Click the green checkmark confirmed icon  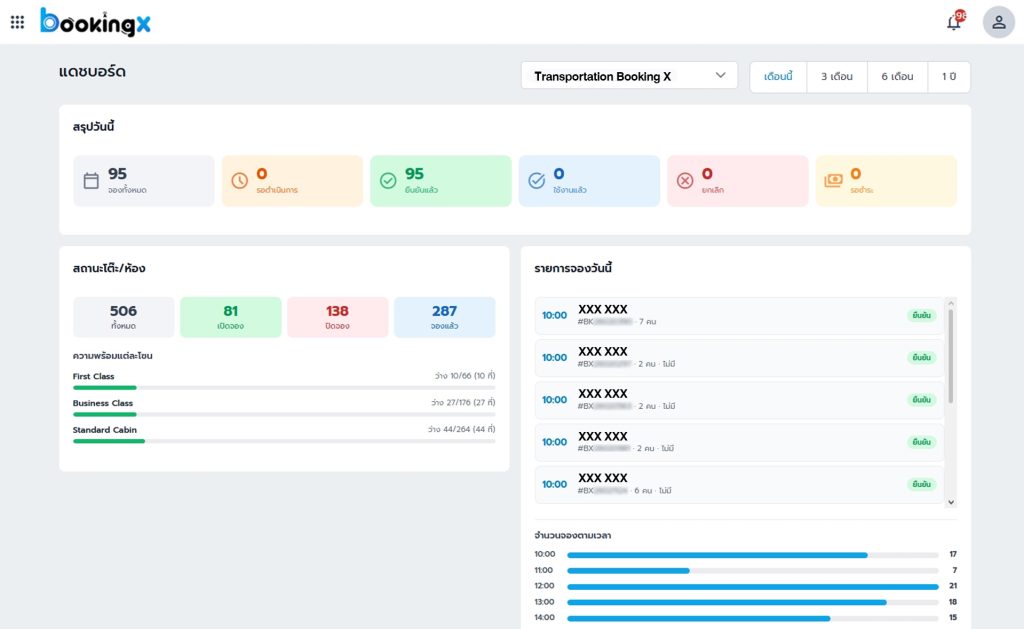388,181
